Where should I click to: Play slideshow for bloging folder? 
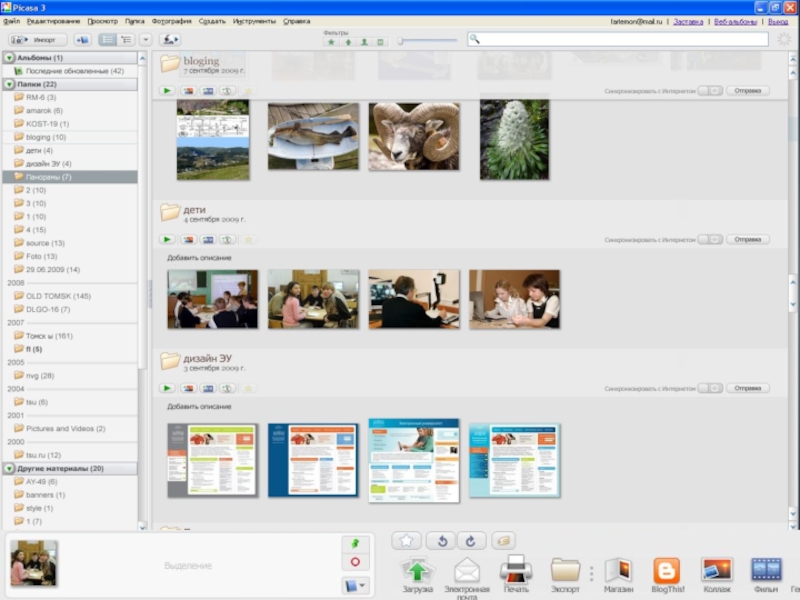point(167,91)
